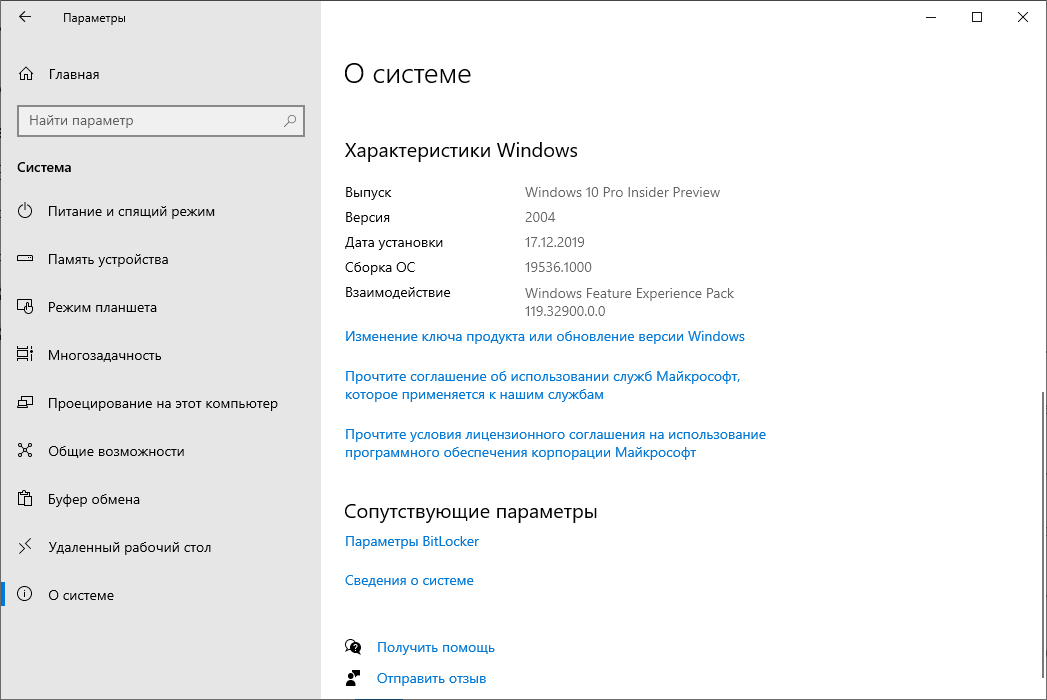Click Получить помощь

(x=435, y=647)
